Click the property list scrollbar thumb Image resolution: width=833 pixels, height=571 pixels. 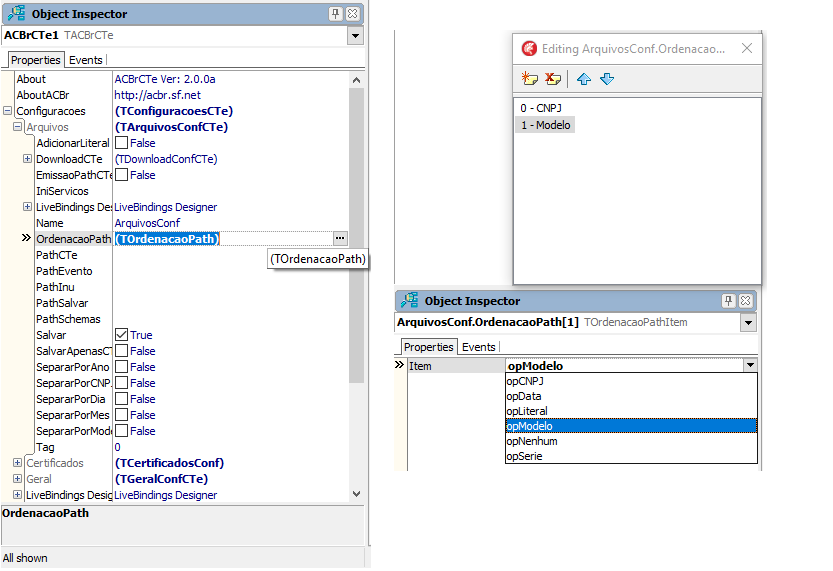click(x=356, y=235)
